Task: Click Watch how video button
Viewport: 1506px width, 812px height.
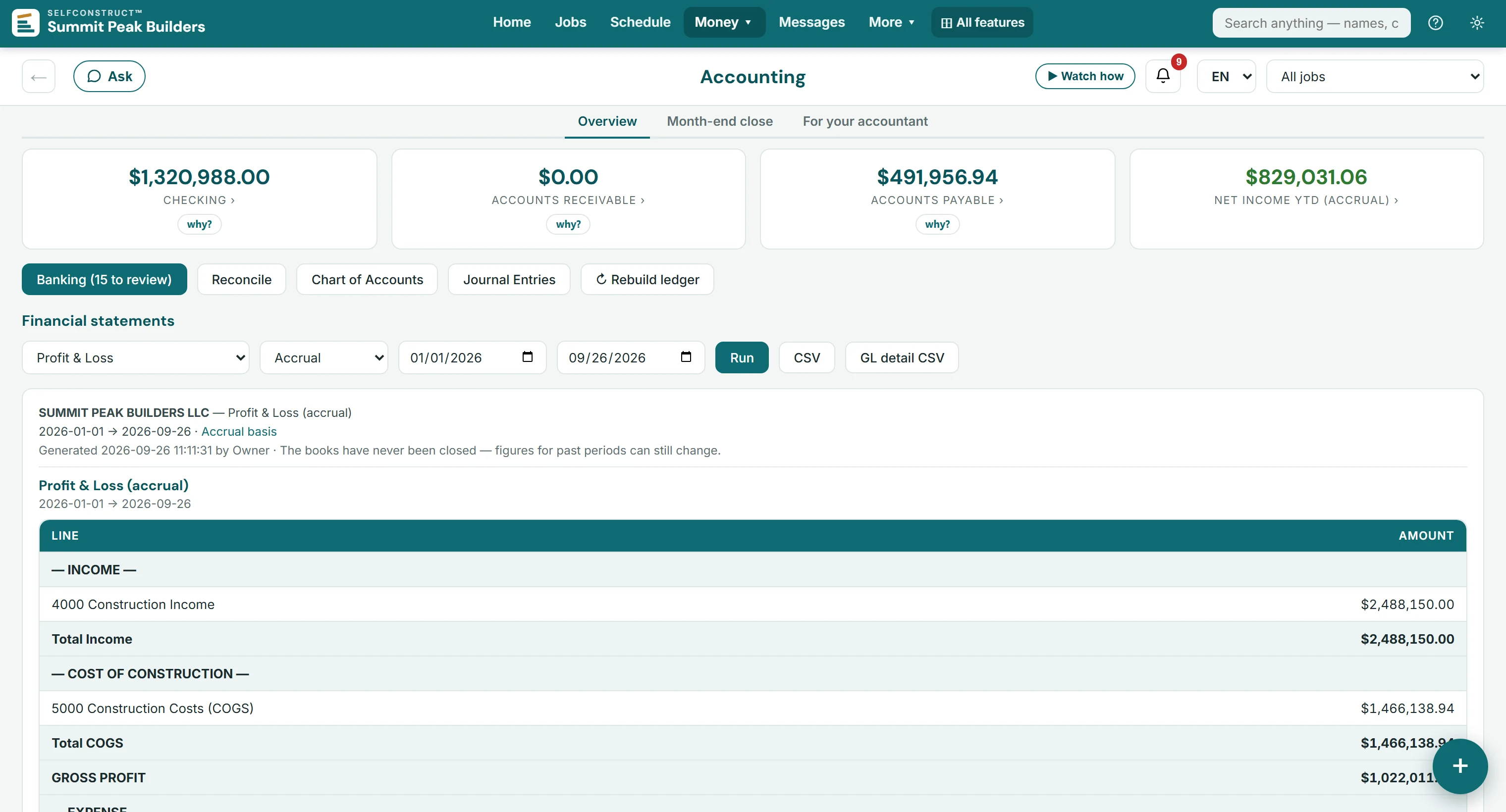Action: 1085,76
